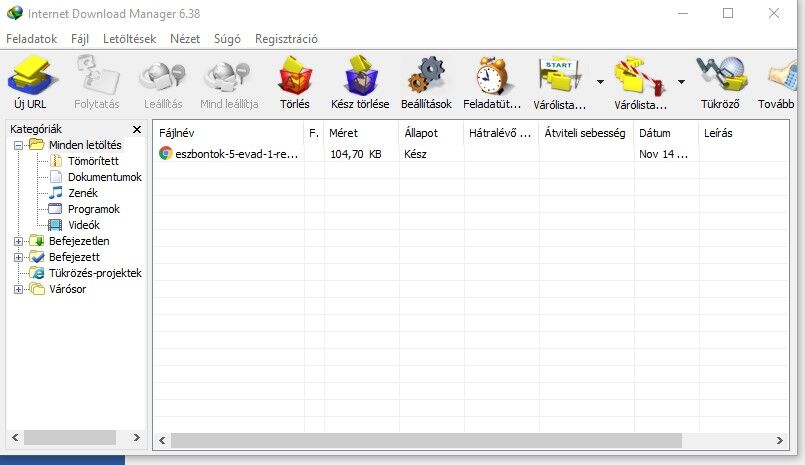Screen dimensions: 805x465
Task: Expand the Befejezett tree node
Action: pyautogui.click(x=18, y=257)
